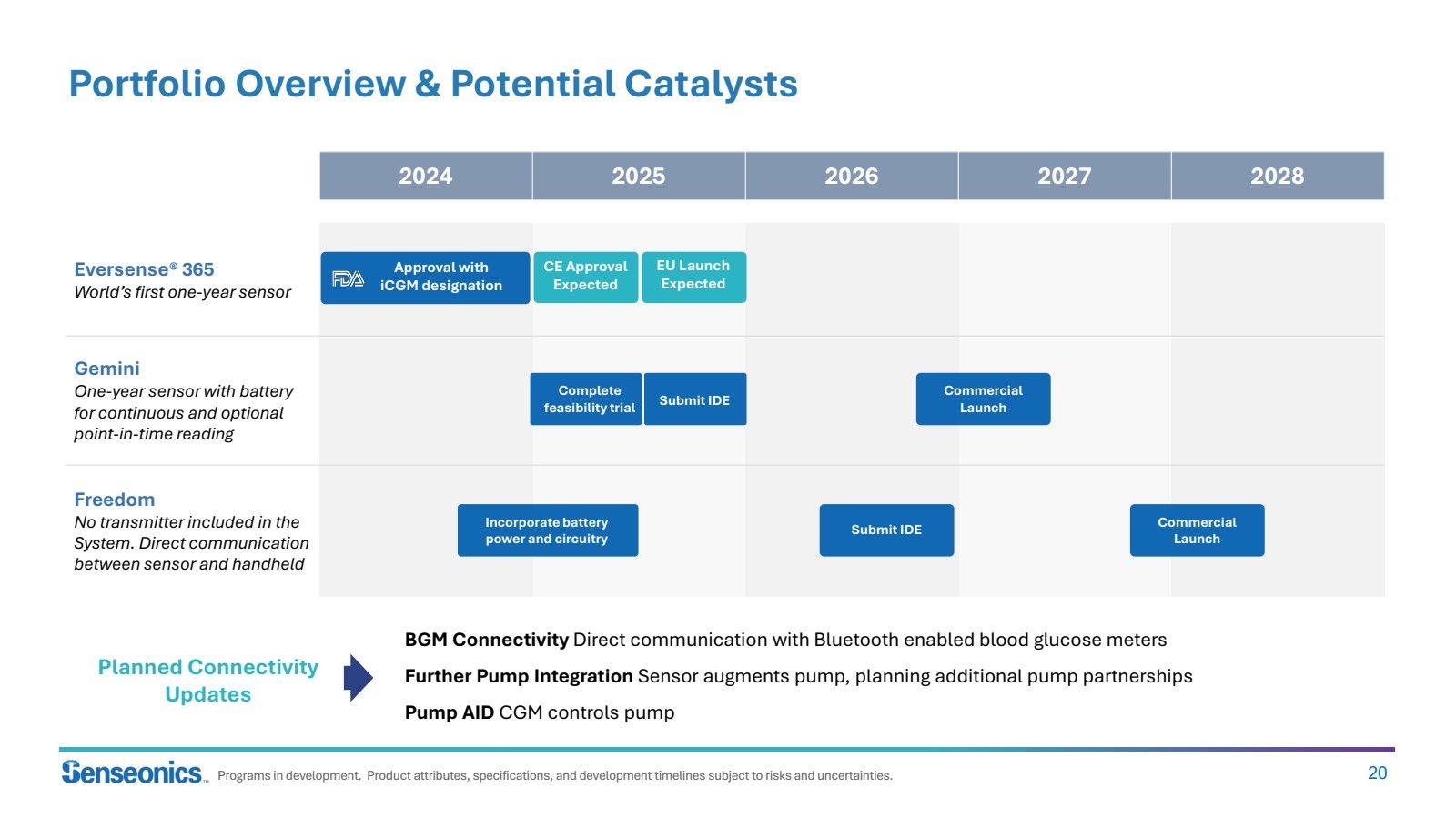The height and width of the screenshot is (818, 1456).
Task: Select Incorporate battery power and circuitry box
Action: tap(547, 530)
